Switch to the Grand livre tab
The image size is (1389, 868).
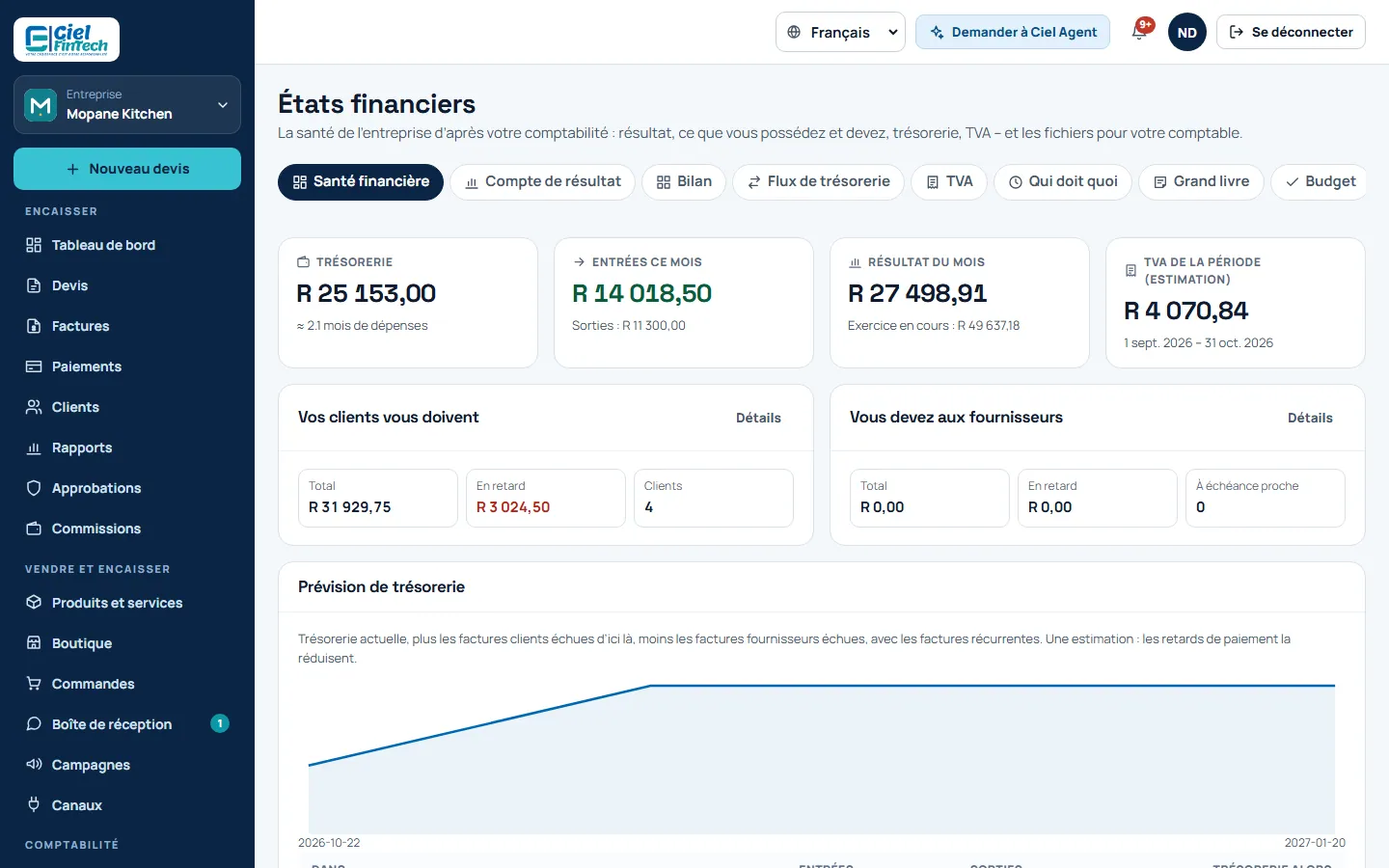pos(1201,181)
